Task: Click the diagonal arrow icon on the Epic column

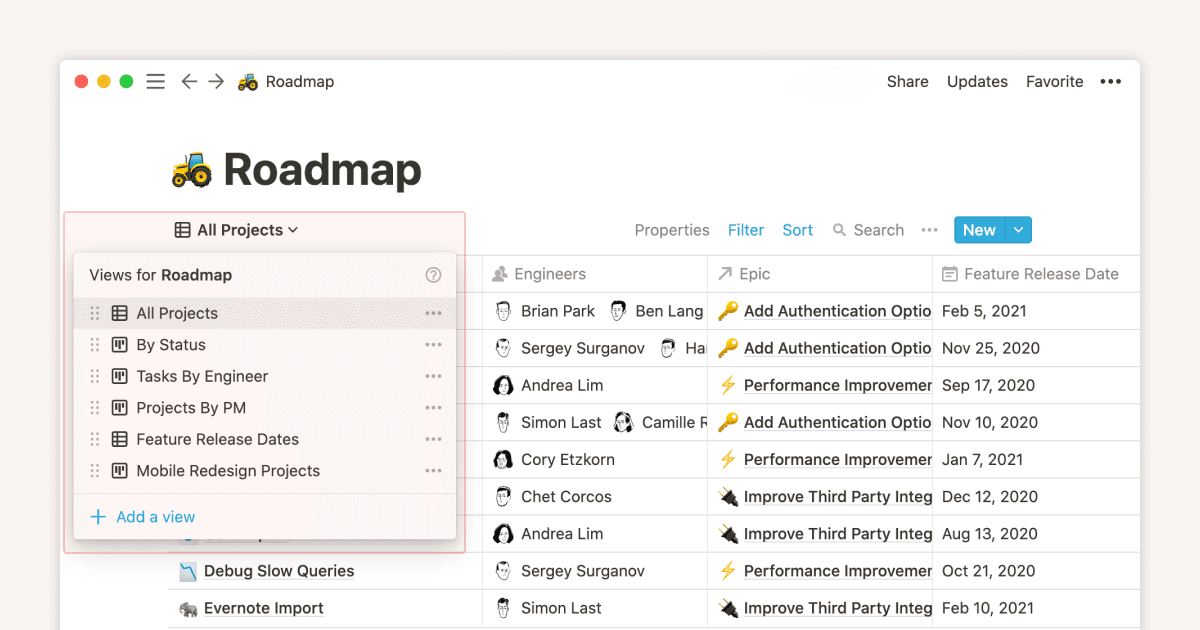Action: pos(727,273)
